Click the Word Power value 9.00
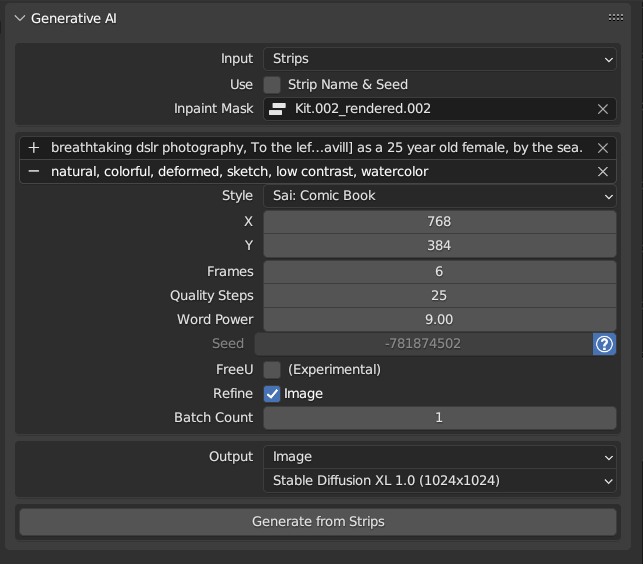This screenshot has height=564, width=643. (x=440, y=320)
